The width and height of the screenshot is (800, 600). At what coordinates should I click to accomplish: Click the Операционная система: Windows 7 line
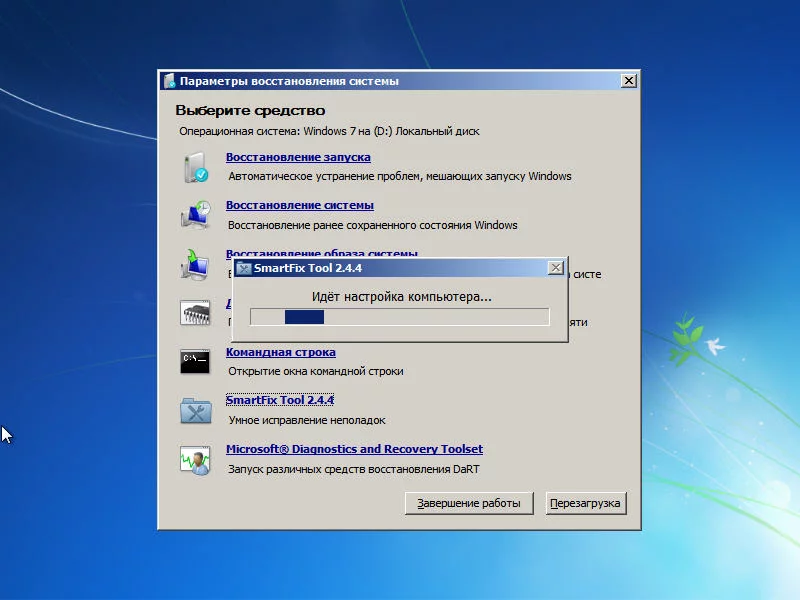pos(329,131)
